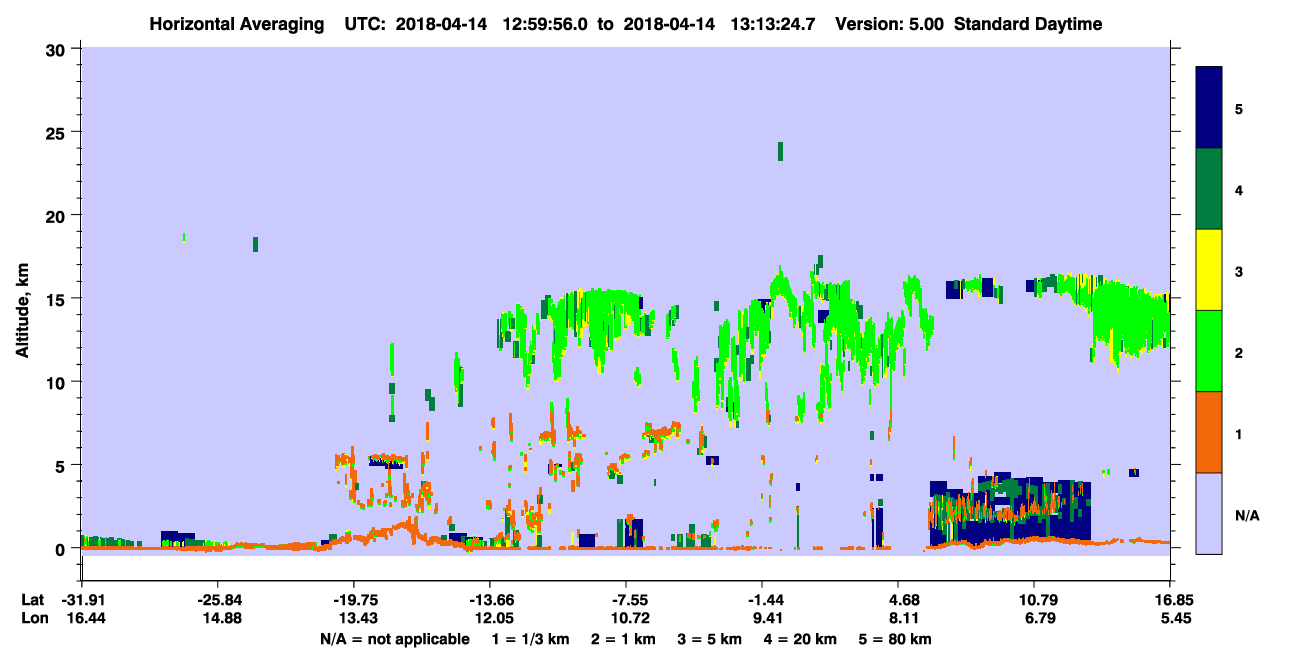Viewport: 1300px width, 667px height.
Task: Click the bright green colorbar segment labeled 2
Action: (1209, 351)
